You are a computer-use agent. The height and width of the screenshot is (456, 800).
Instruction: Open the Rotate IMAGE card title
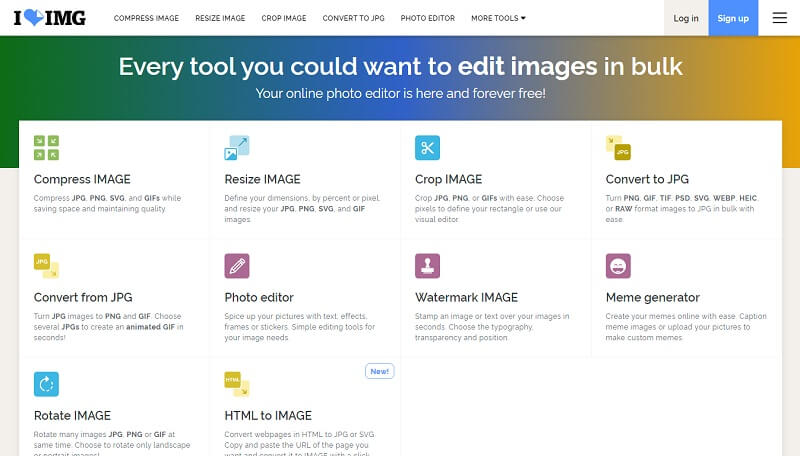click(x=72, y=416)
